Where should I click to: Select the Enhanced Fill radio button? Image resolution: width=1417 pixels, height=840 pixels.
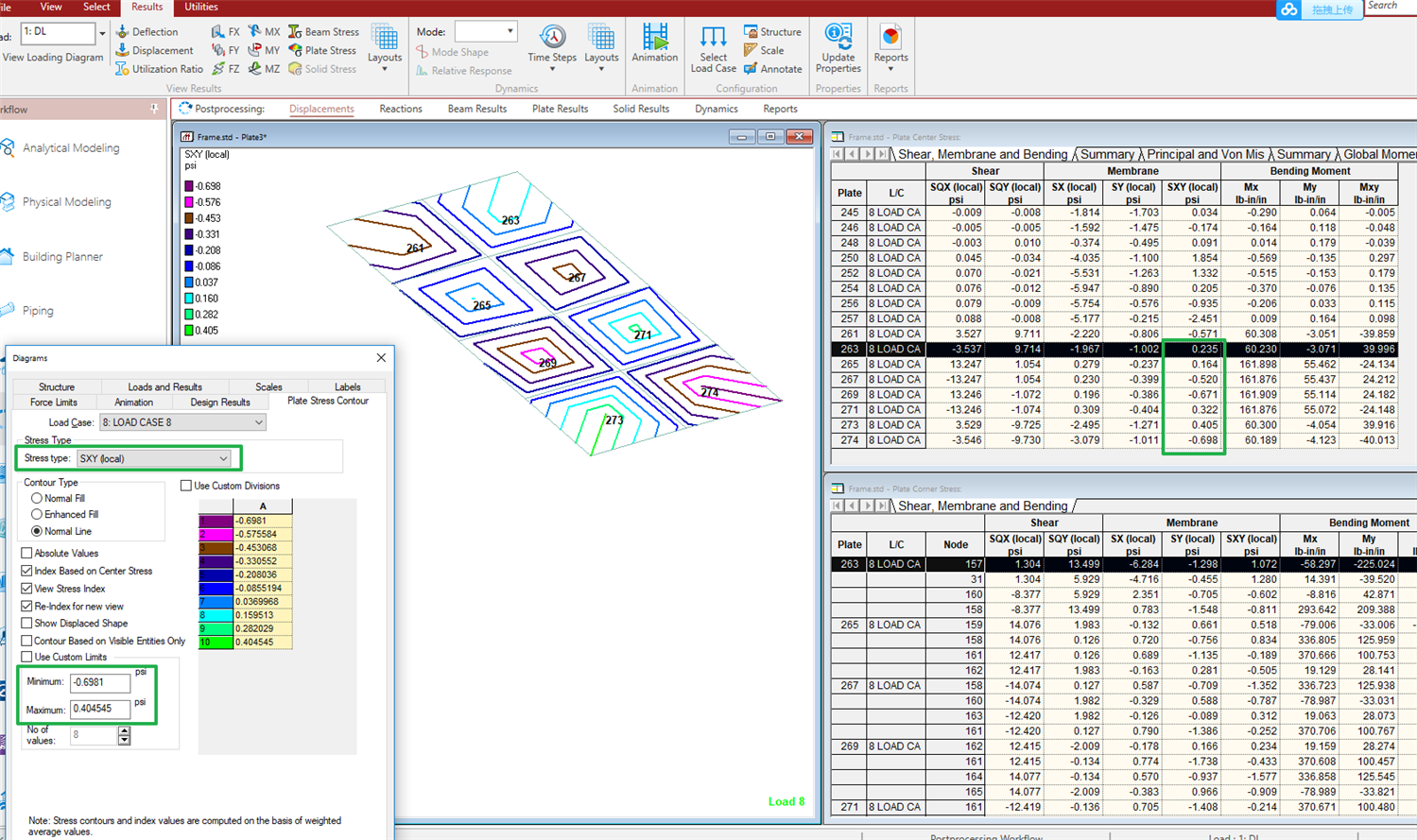[x=37, y=515]
